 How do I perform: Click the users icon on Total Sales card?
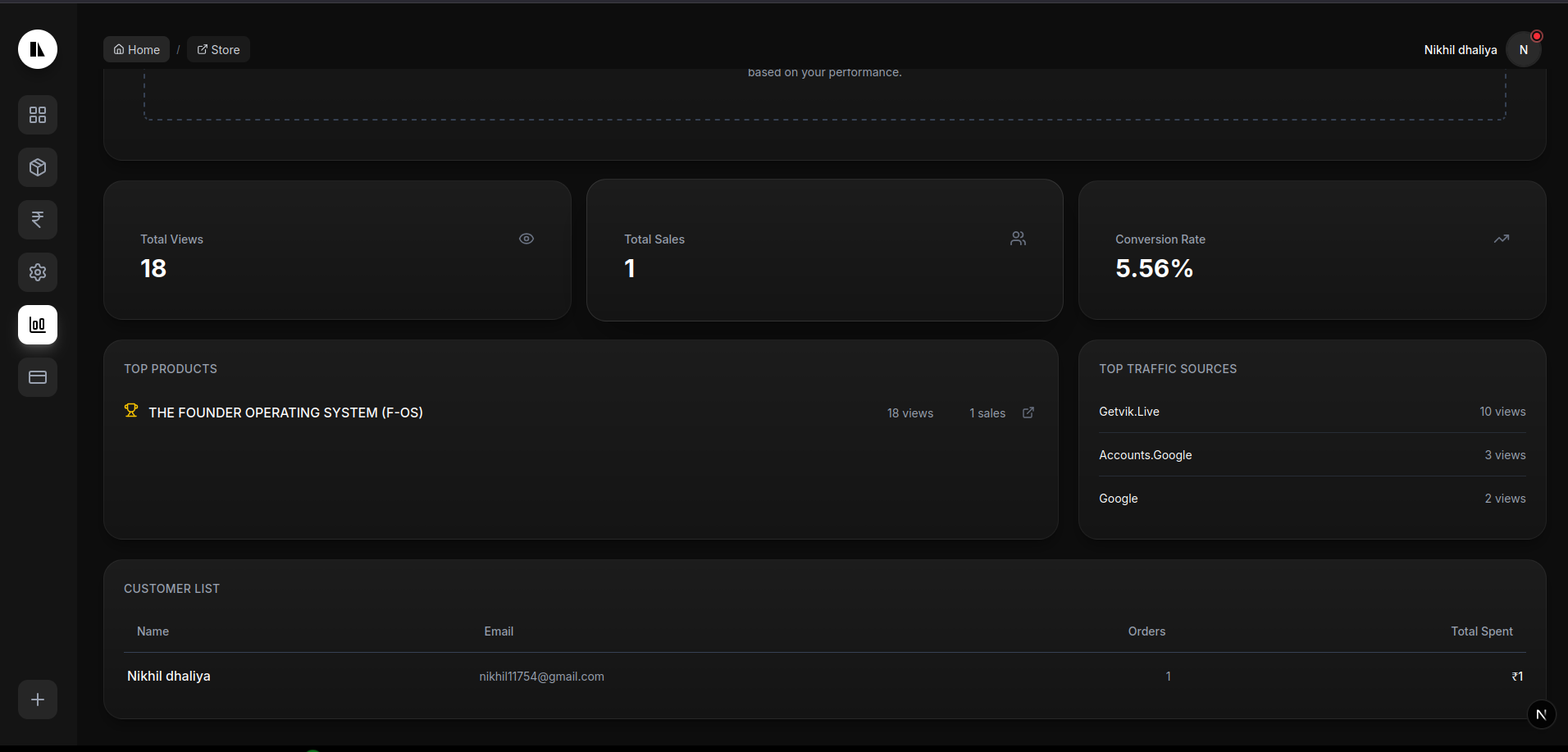1018,239
